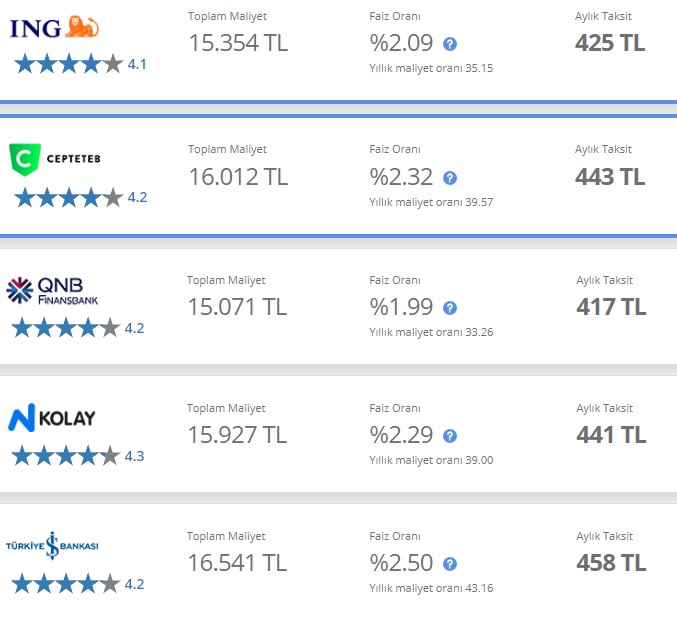Click ING's 4.1 star rating
This screenshot has width=677, height=618.
pos(81,64)
